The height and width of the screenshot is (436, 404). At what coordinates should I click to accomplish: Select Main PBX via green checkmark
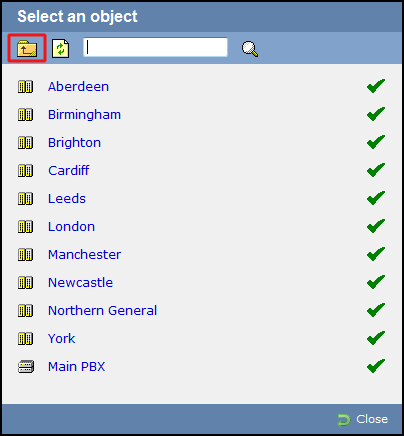(x=376, y=366)
